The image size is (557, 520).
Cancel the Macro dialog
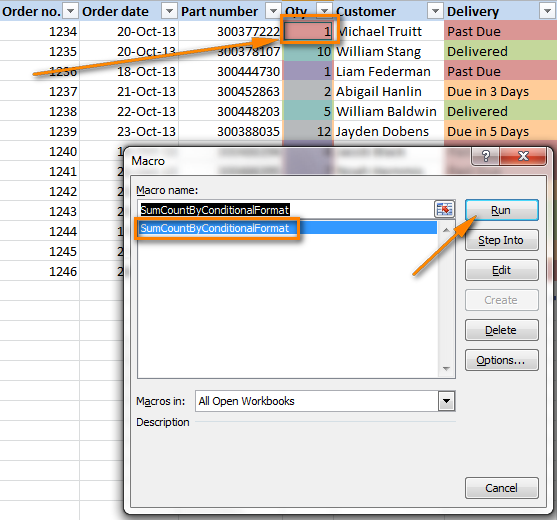pos(502,488)
